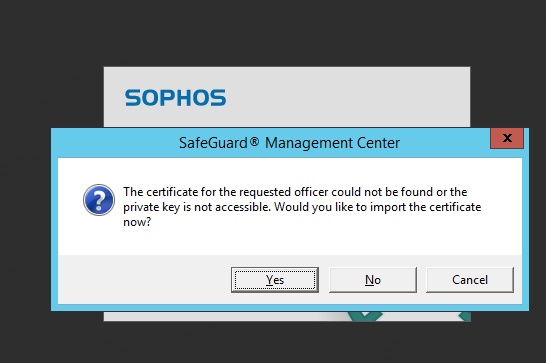Click Yes to import the certificate
This screenshot has height=363, width=546.
(x=275, y=280)
